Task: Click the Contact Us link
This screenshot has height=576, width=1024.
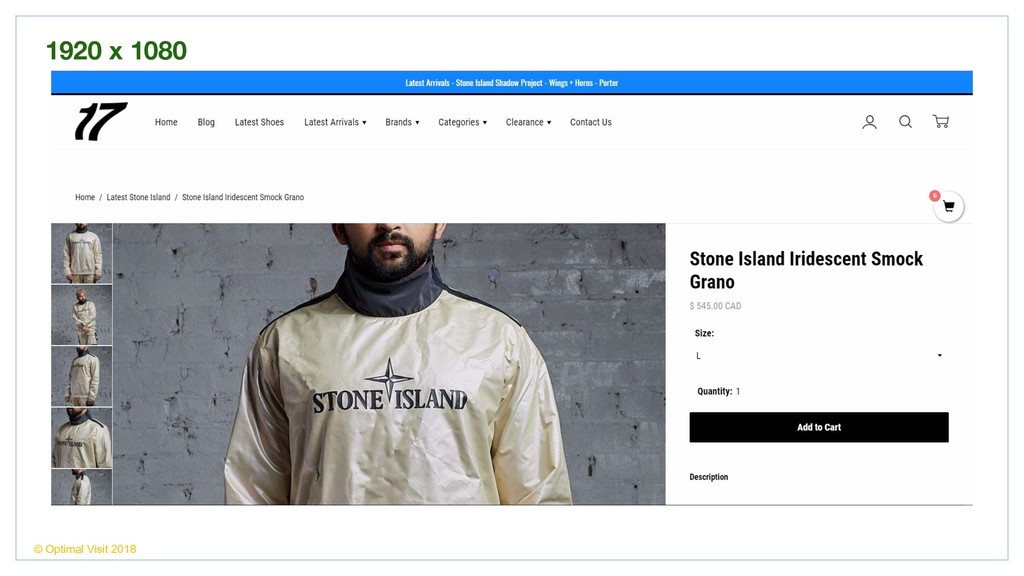Action: click(590, 122)
